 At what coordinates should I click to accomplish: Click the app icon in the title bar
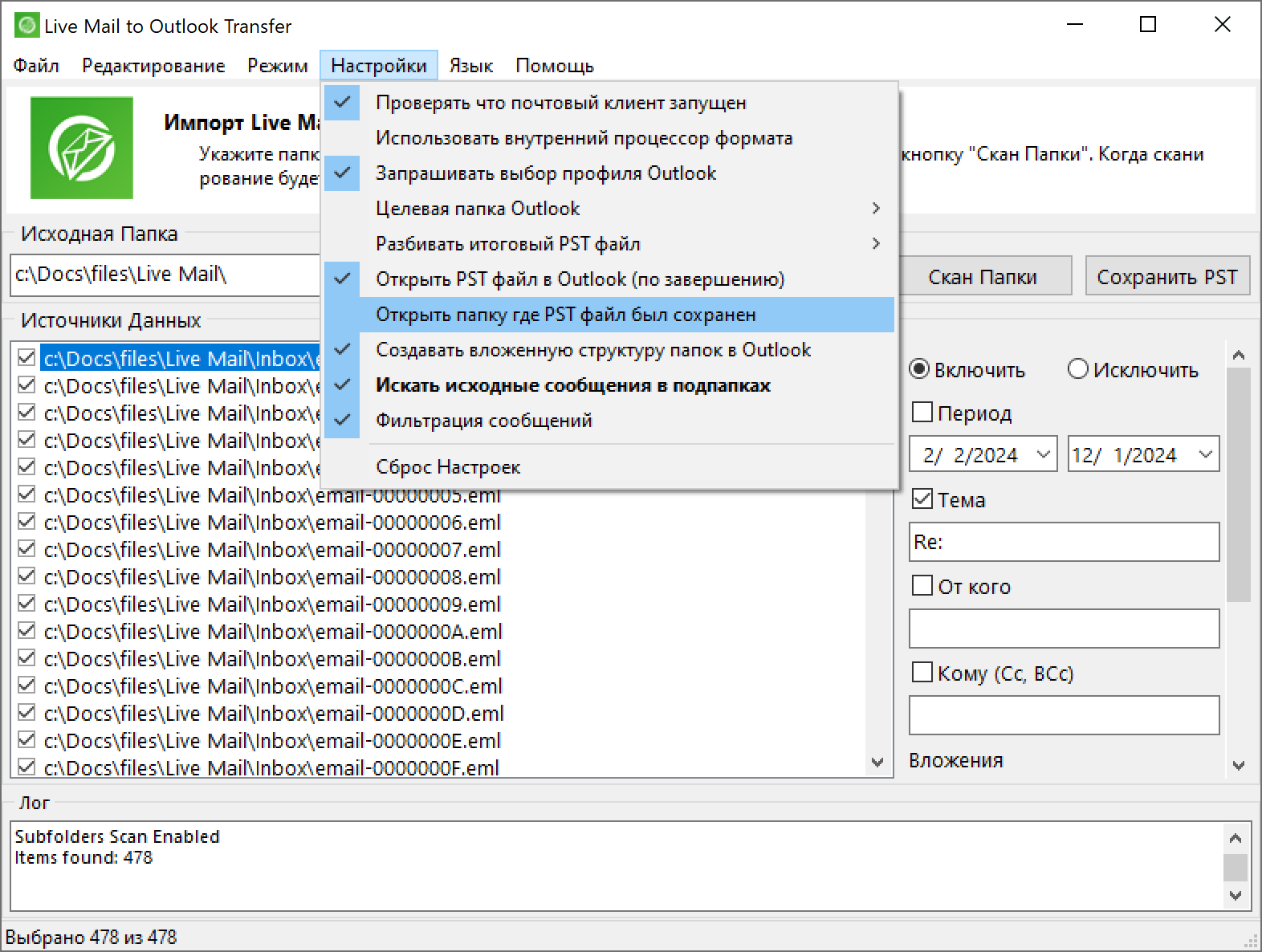pos(26,26)
